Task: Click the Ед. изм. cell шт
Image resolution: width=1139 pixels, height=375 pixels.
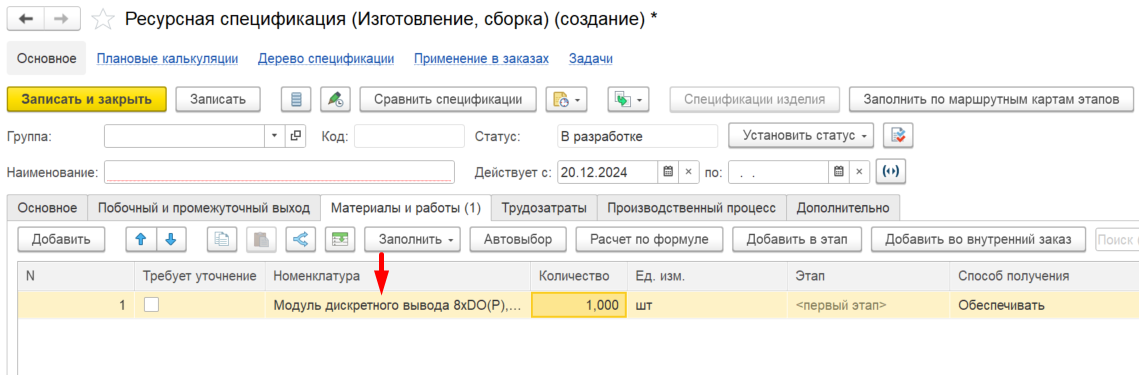Action: click(x=707, y=305)
